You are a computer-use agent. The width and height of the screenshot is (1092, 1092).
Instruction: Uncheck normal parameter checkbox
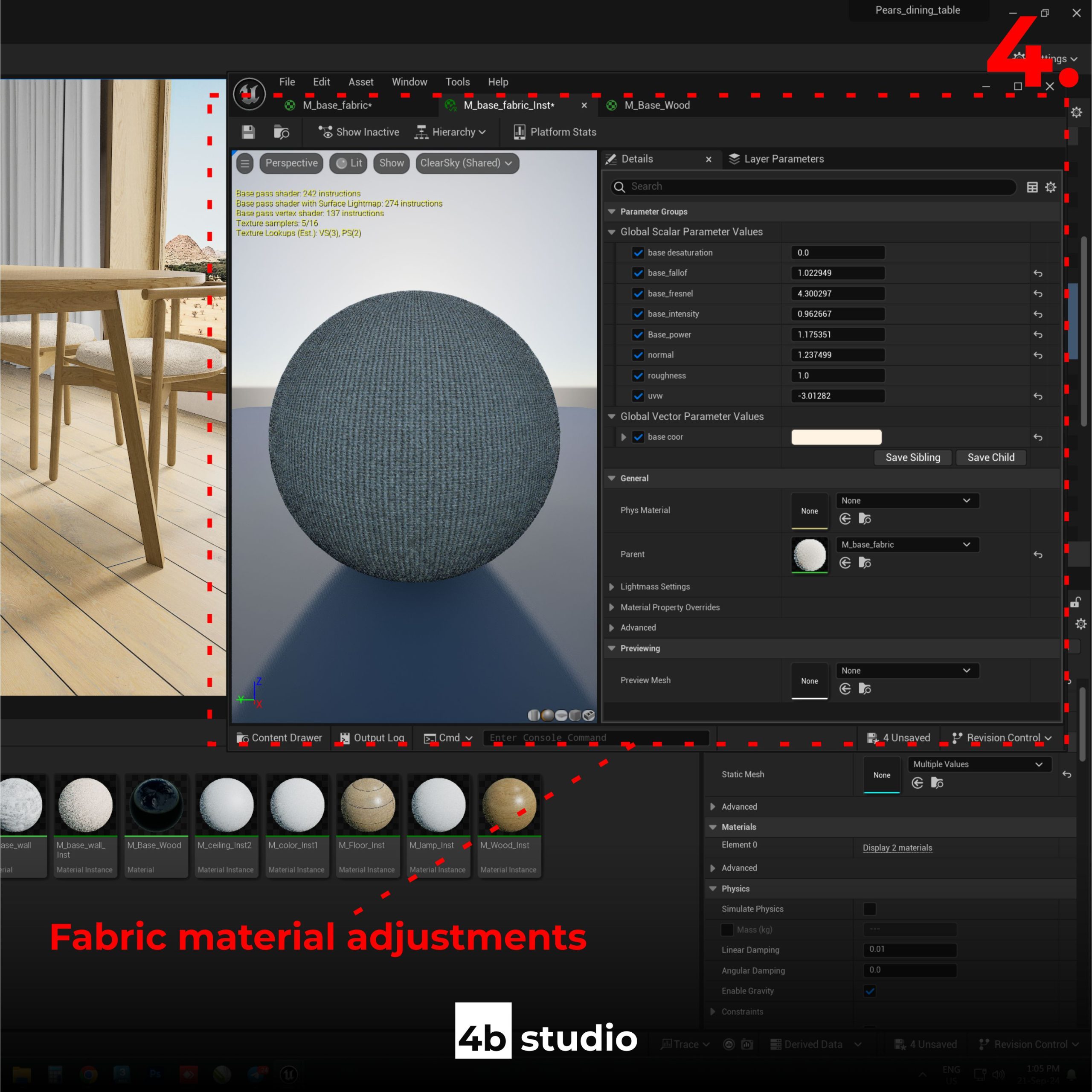[638, 355]
